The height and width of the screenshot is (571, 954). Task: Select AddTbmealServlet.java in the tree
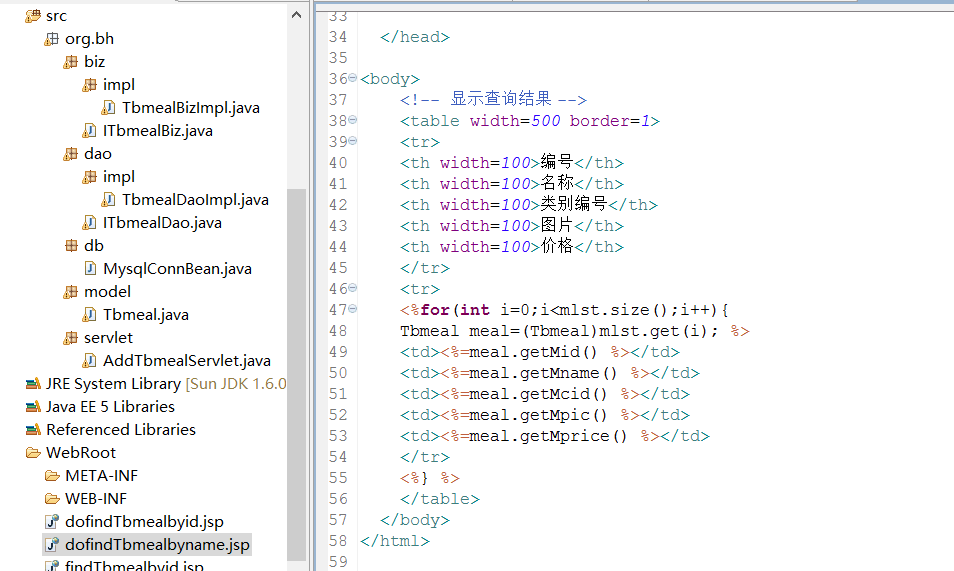pyautogui.click(x=187, y=361)
